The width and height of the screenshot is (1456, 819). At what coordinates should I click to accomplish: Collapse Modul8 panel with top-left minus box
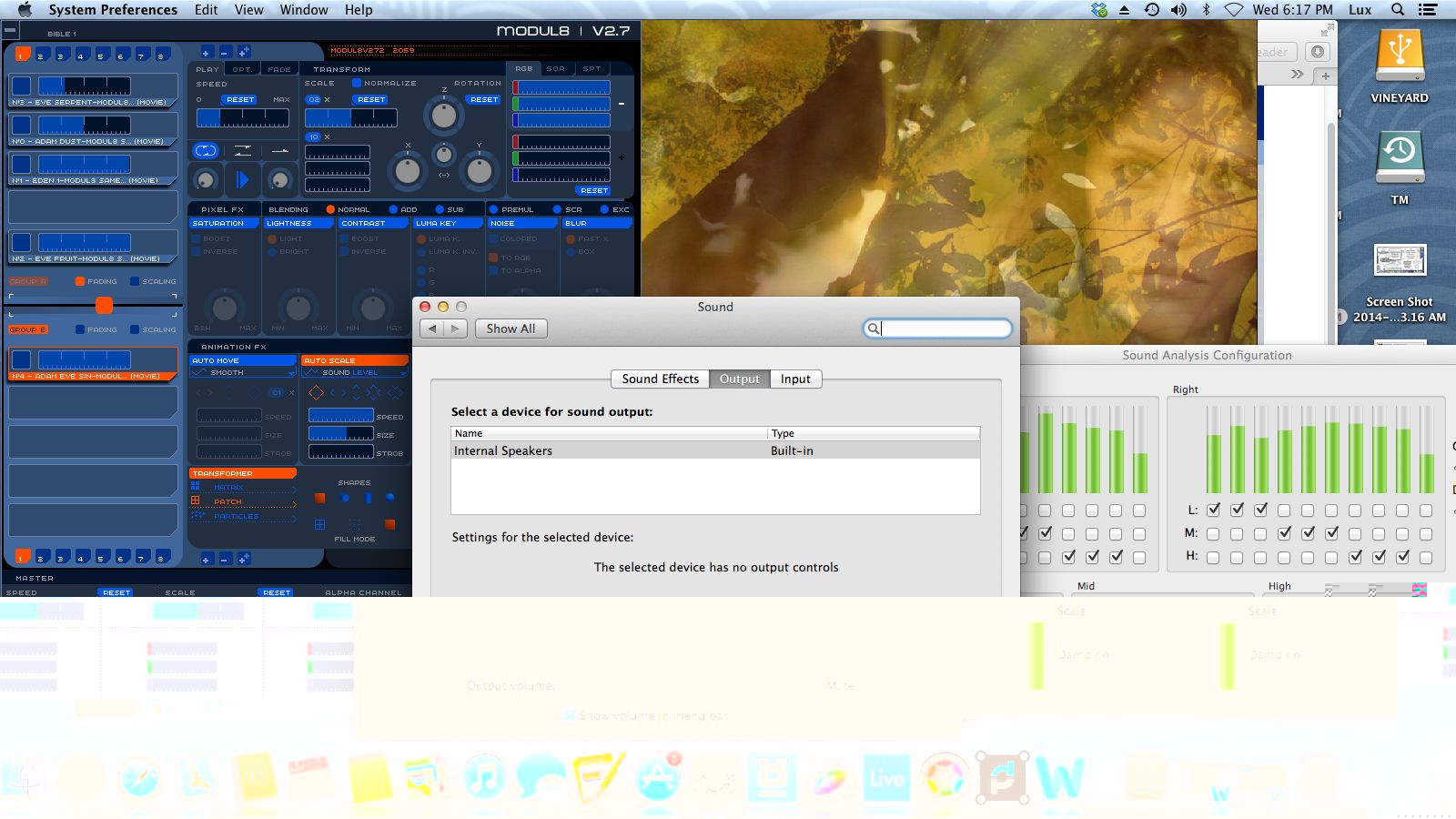point(10,30)
